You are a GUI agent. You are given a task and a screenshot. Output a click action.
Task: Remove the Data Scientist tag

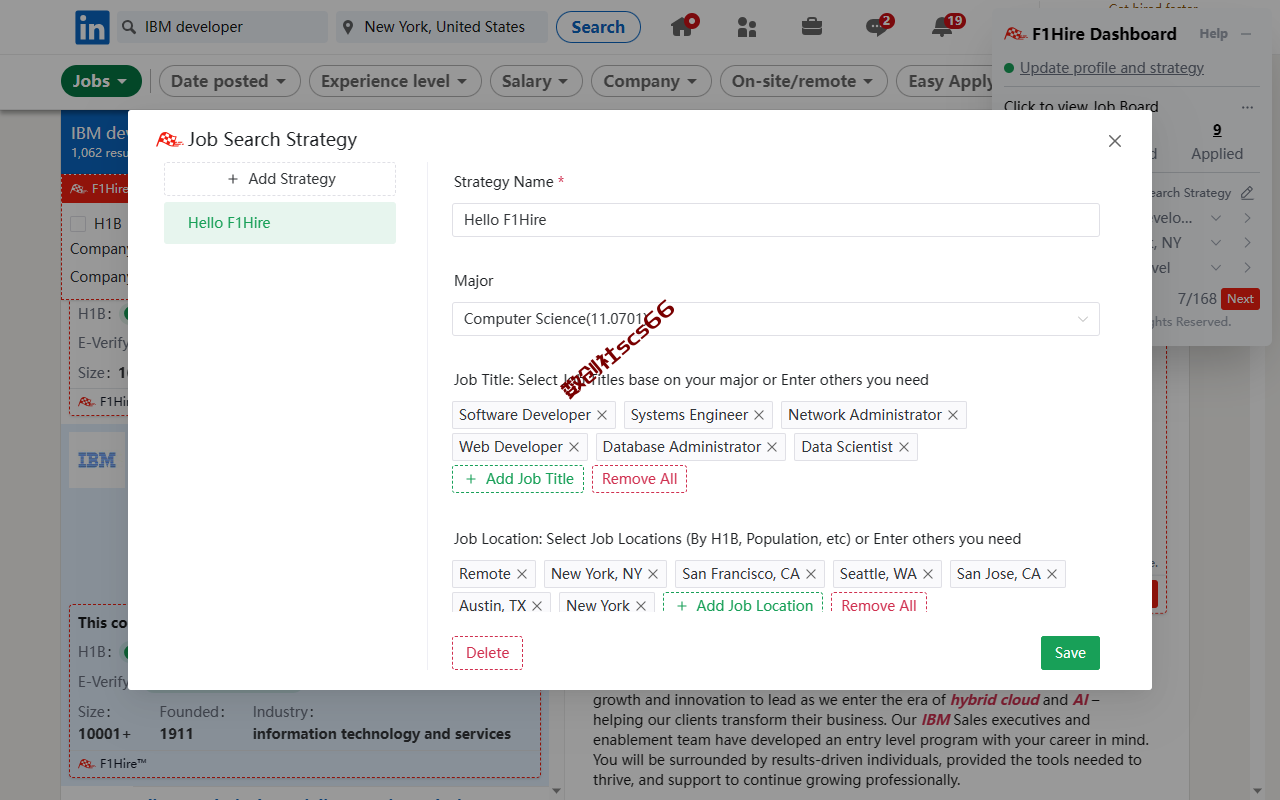tap(904, 447)
